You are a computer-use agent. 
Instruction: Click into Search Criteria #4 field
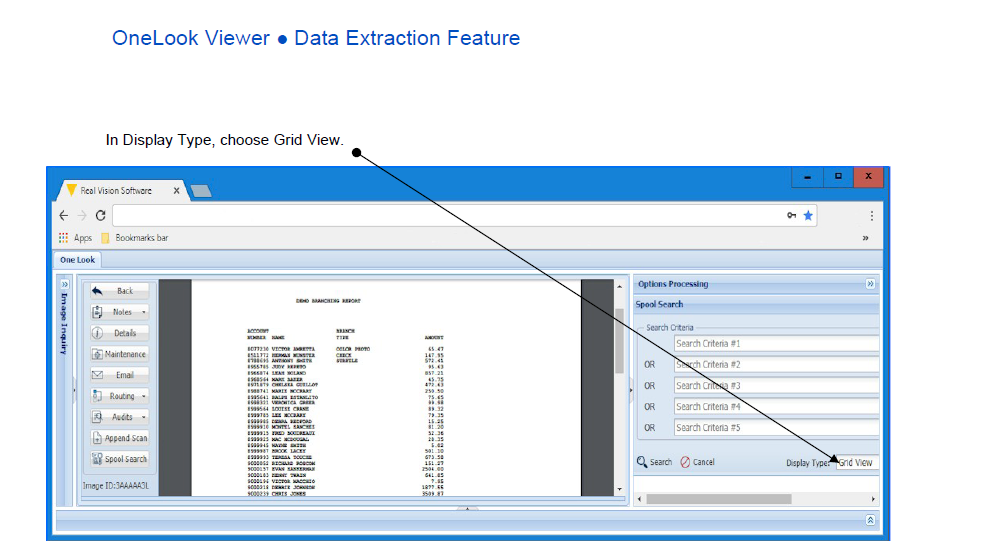tap(776, 406)
